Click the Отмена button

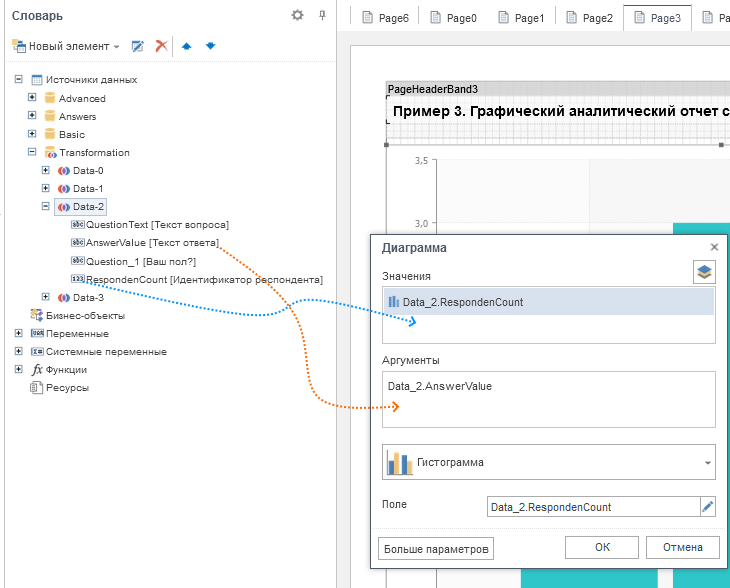(x=683, y=547)
